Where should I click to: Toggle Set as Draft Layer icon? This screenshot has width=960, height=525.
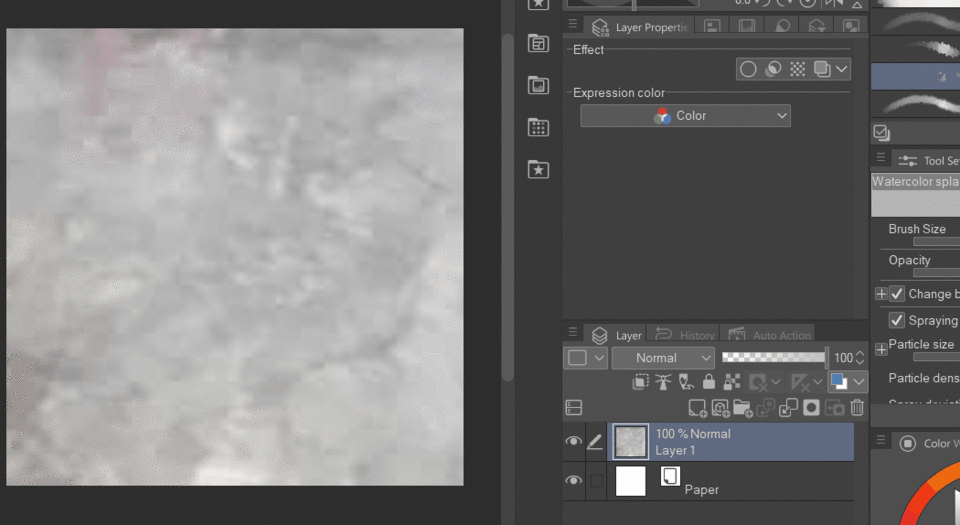[x=686, y=382]
